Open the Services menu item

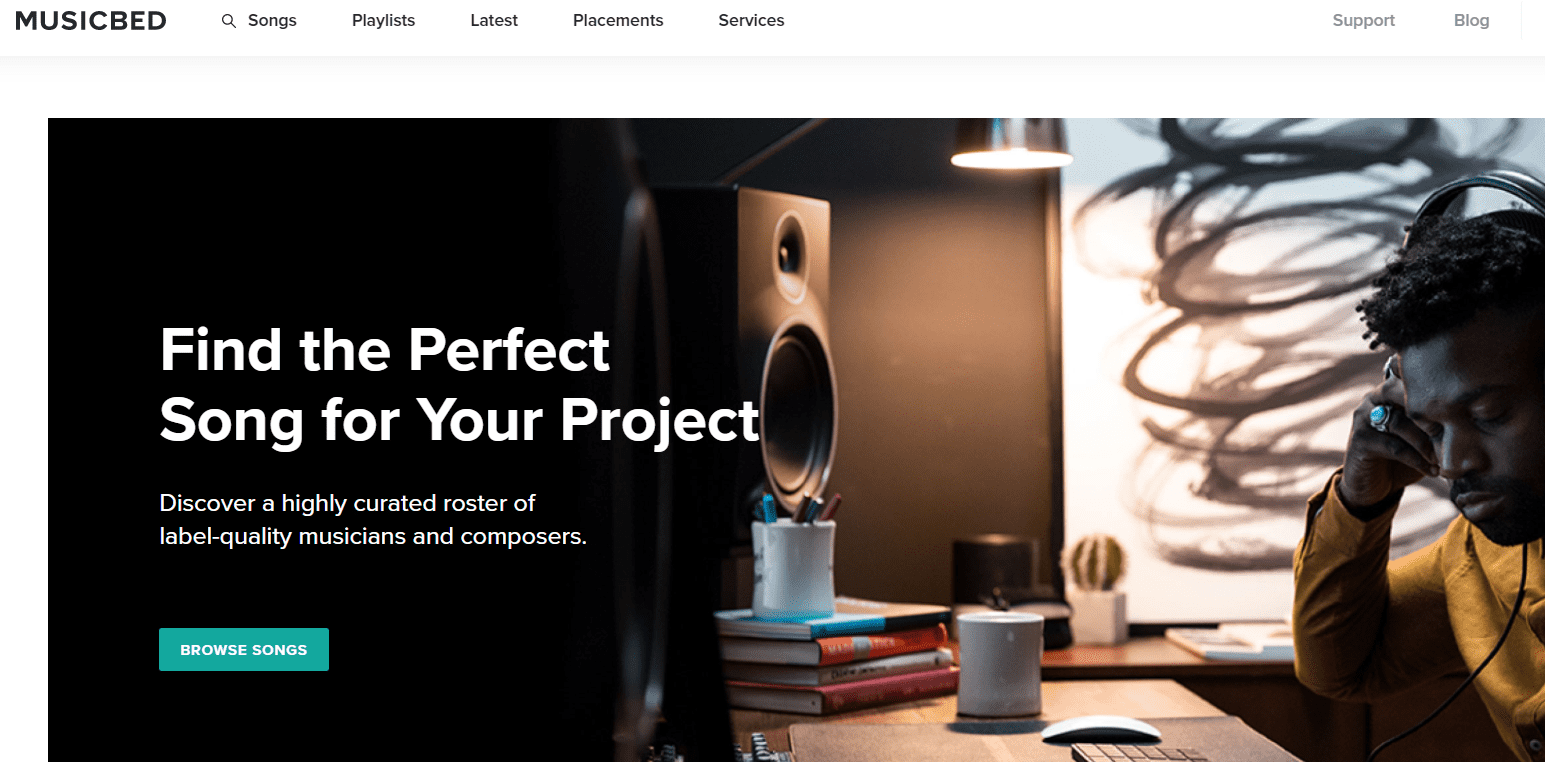pos(751,20)
